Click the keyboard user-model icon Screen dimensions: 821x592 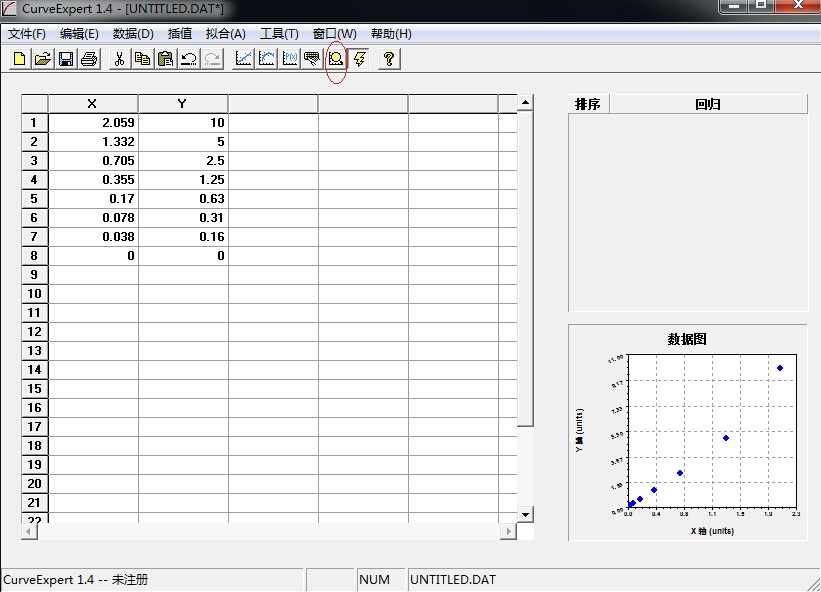pos(313,59)
